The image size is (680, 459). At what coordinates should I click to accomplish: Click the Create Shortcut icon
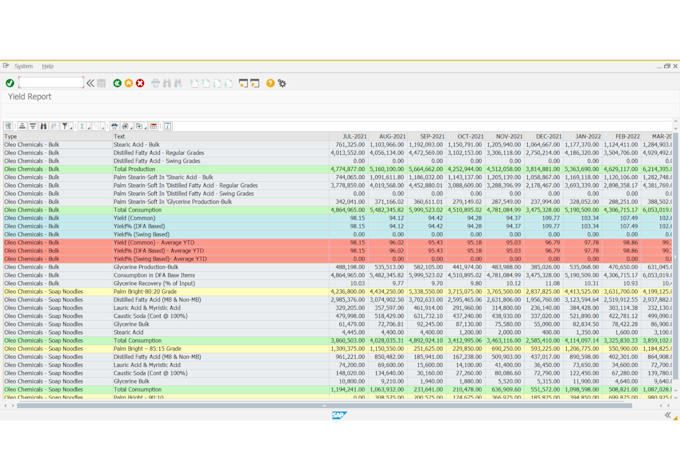[255, 83]
